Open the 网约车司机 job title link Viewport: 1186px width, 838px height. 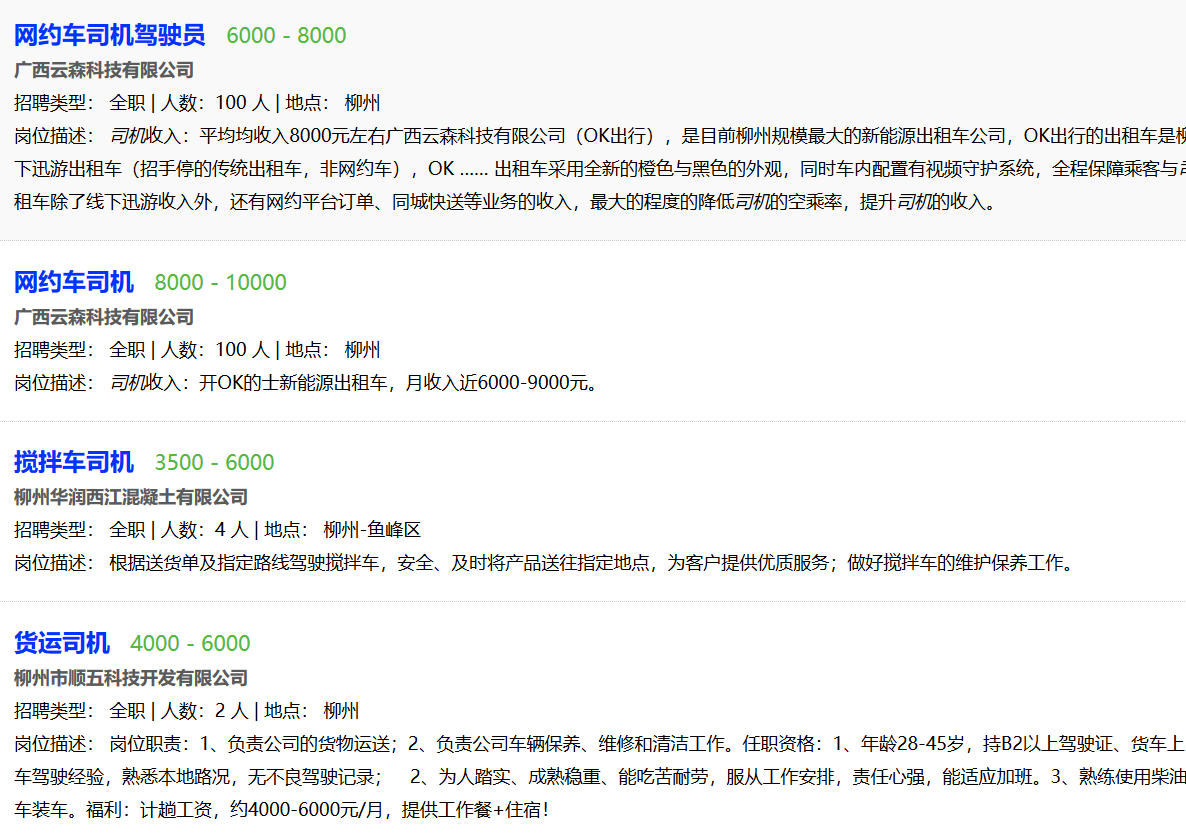(73, 282)
